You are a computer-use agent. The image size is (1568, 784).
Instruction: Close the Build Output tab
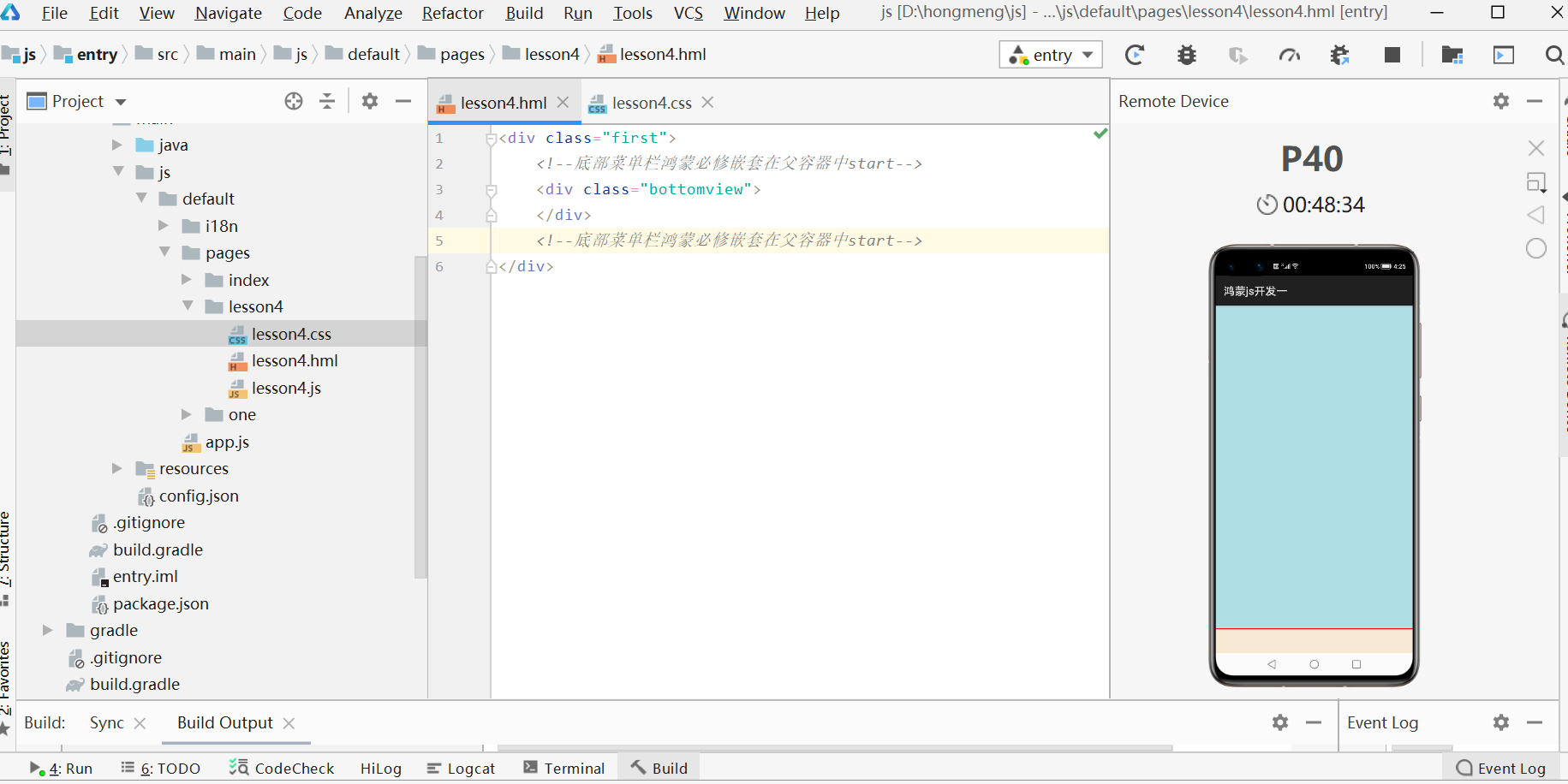tap(289, 723)
